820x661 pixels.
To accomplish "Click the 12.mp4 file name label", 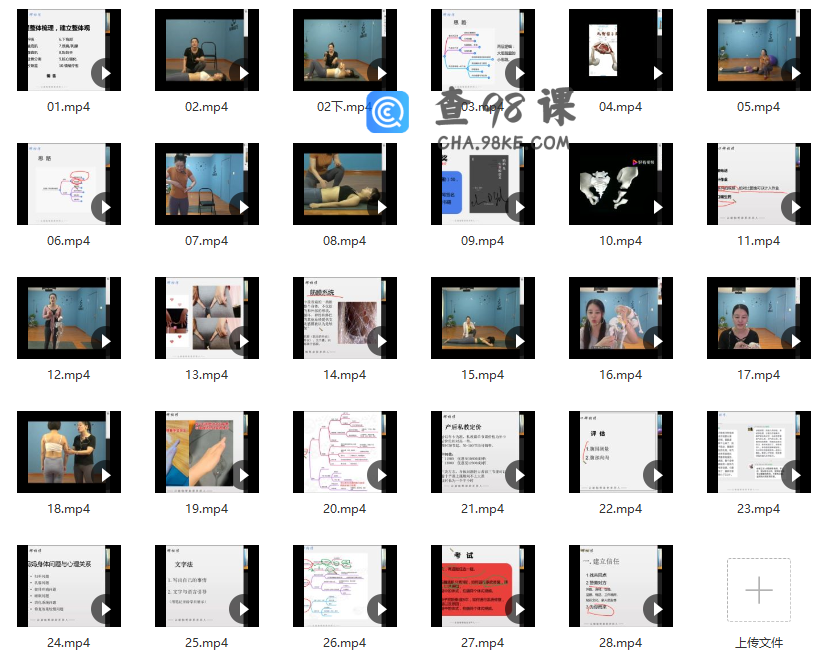I will (x=69, y=375).
